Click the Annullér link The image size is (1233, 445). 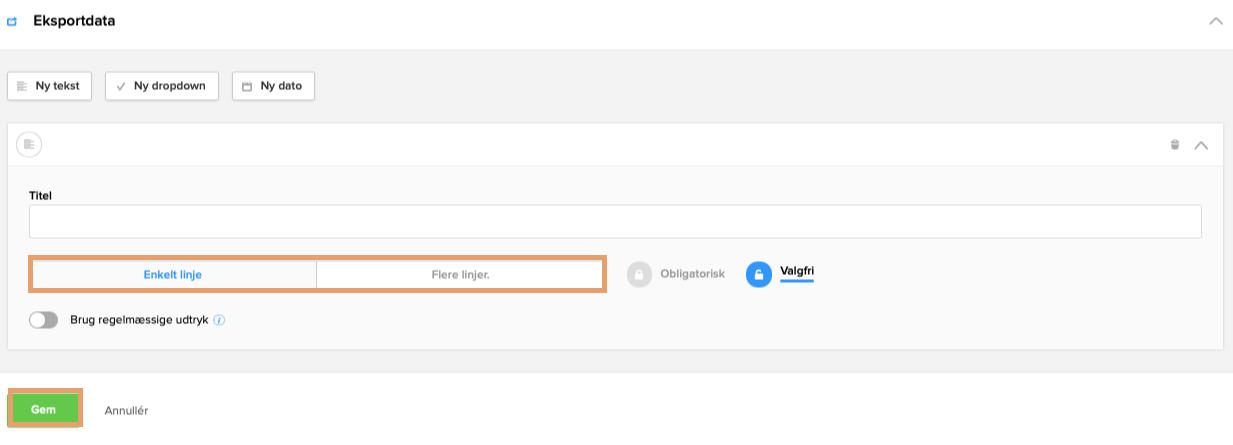[126, 410]
